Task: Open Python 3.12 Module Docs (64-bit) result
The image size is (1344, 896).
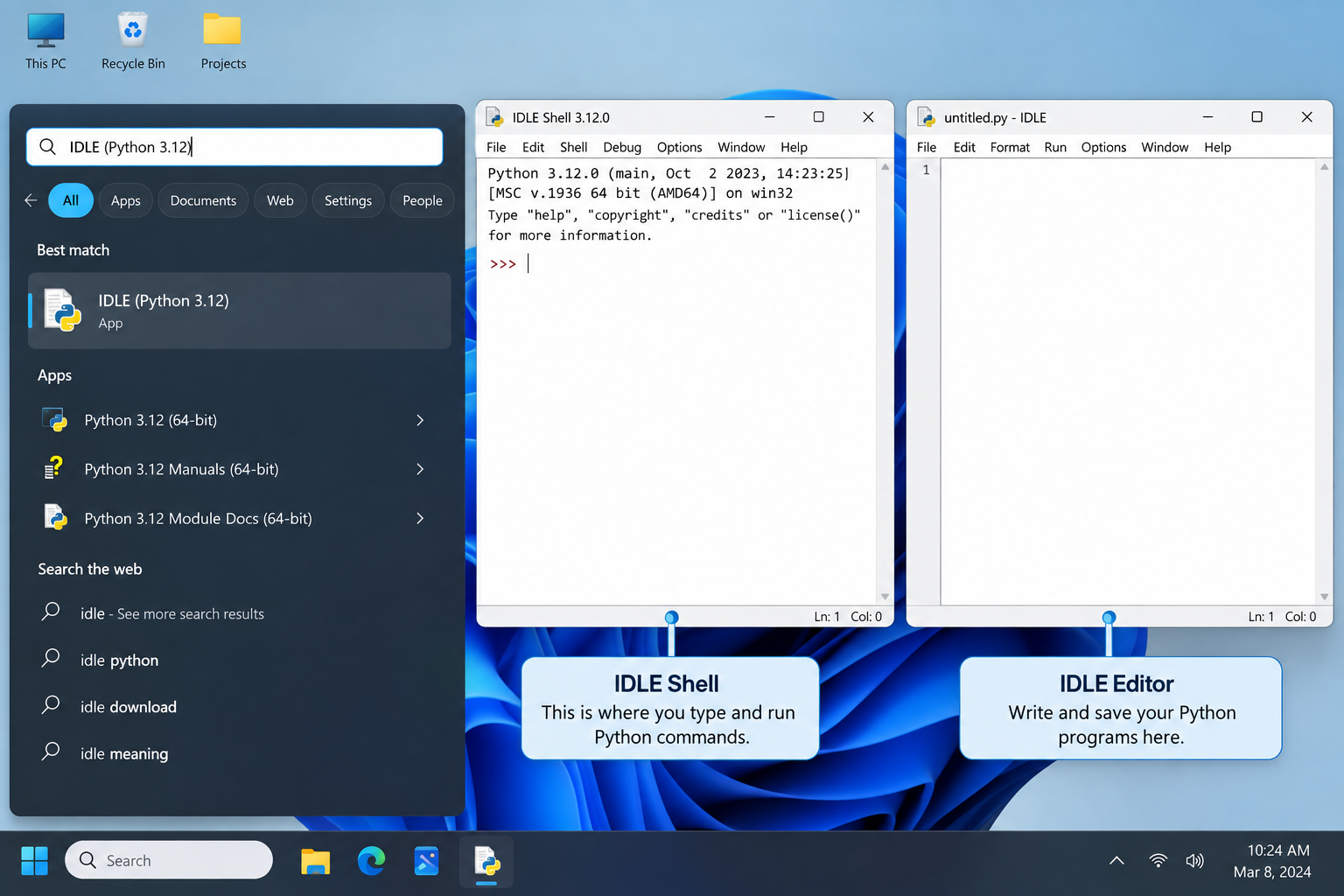Action: click(240, 518)
